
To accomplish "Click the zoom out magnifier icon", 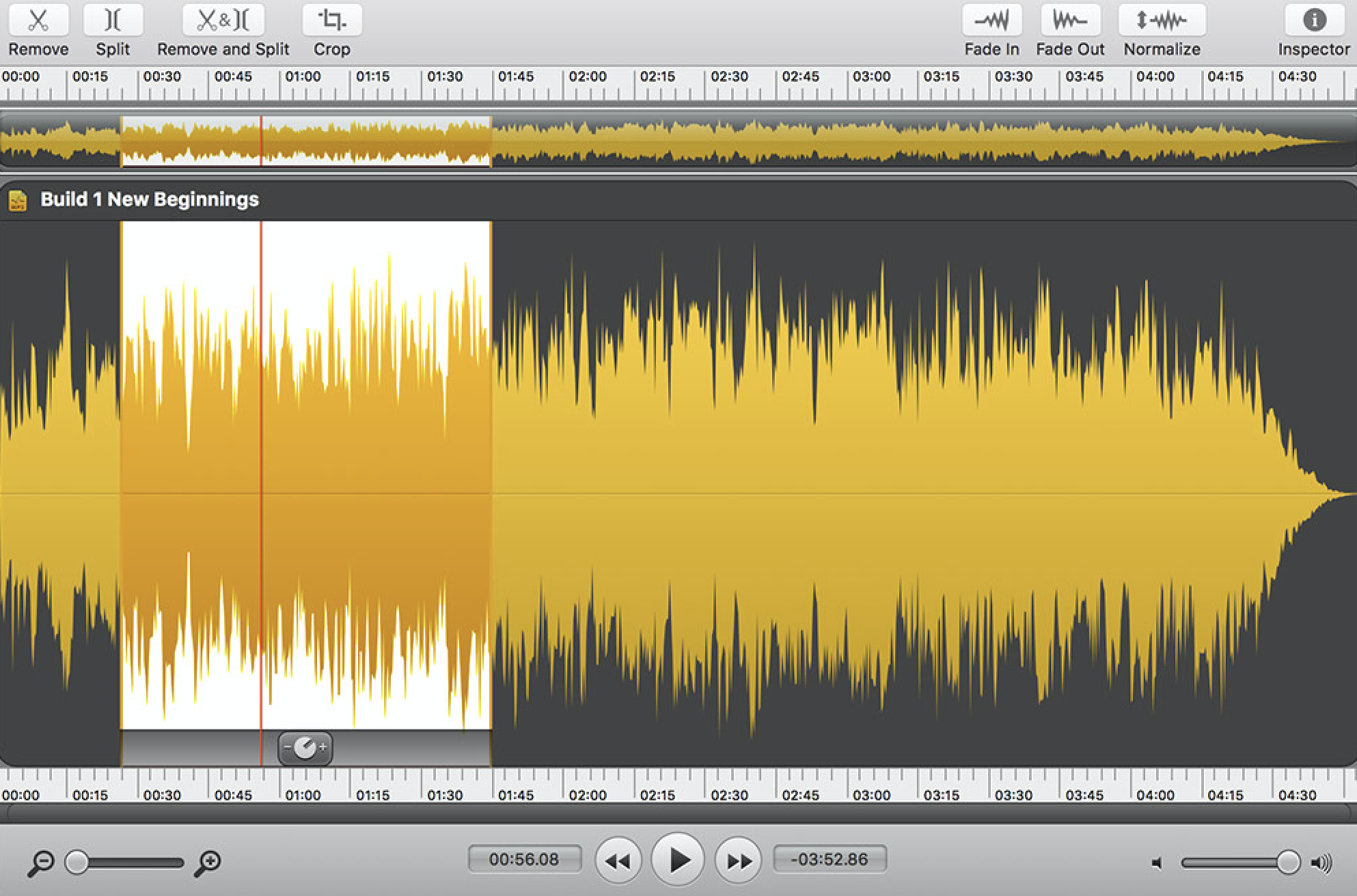I will tap(40, 863).
